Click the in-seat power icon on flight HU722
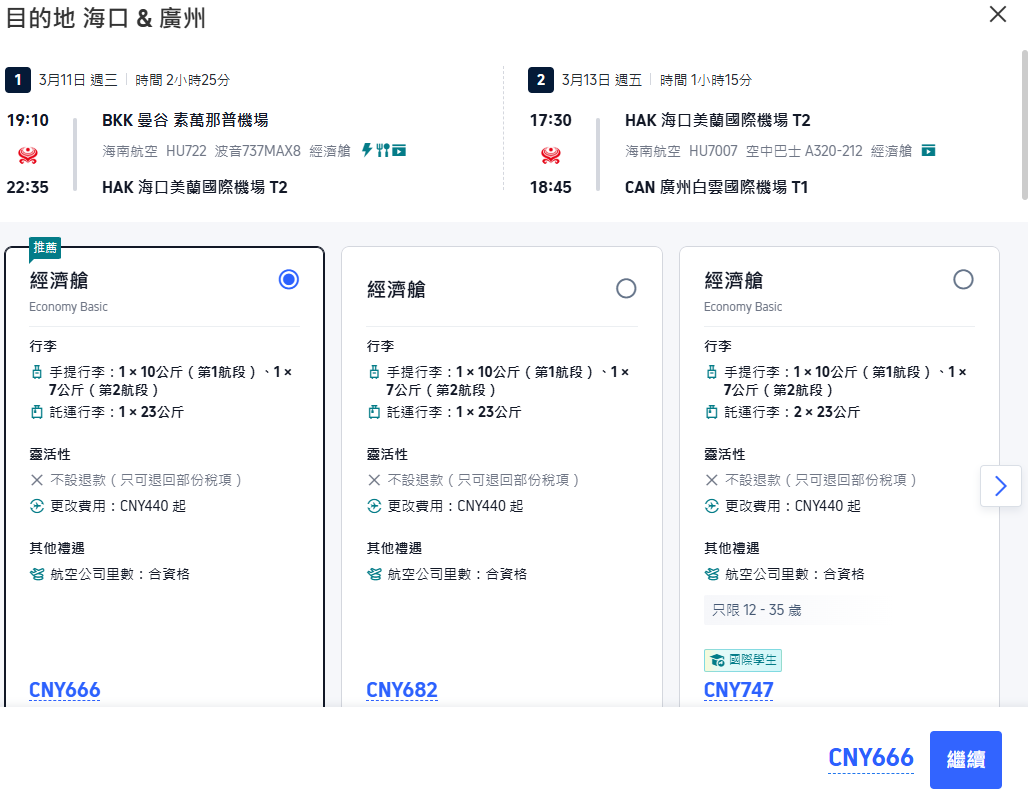This screenshot has width=1028, height=798. pos(367,150)
